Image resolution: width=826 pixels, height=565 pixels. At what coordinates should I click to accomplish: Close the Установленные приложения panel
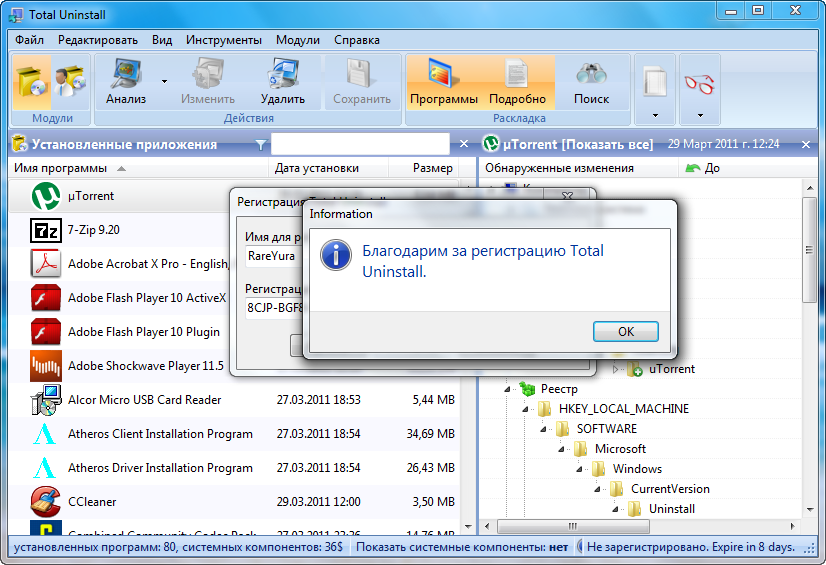click(464, 144)
